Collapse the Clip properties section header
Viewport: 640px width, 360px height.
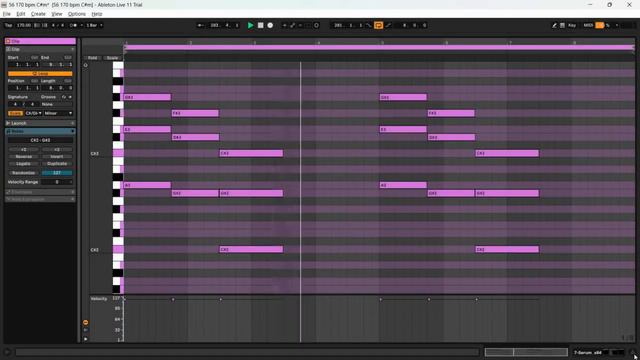point(40,49)
